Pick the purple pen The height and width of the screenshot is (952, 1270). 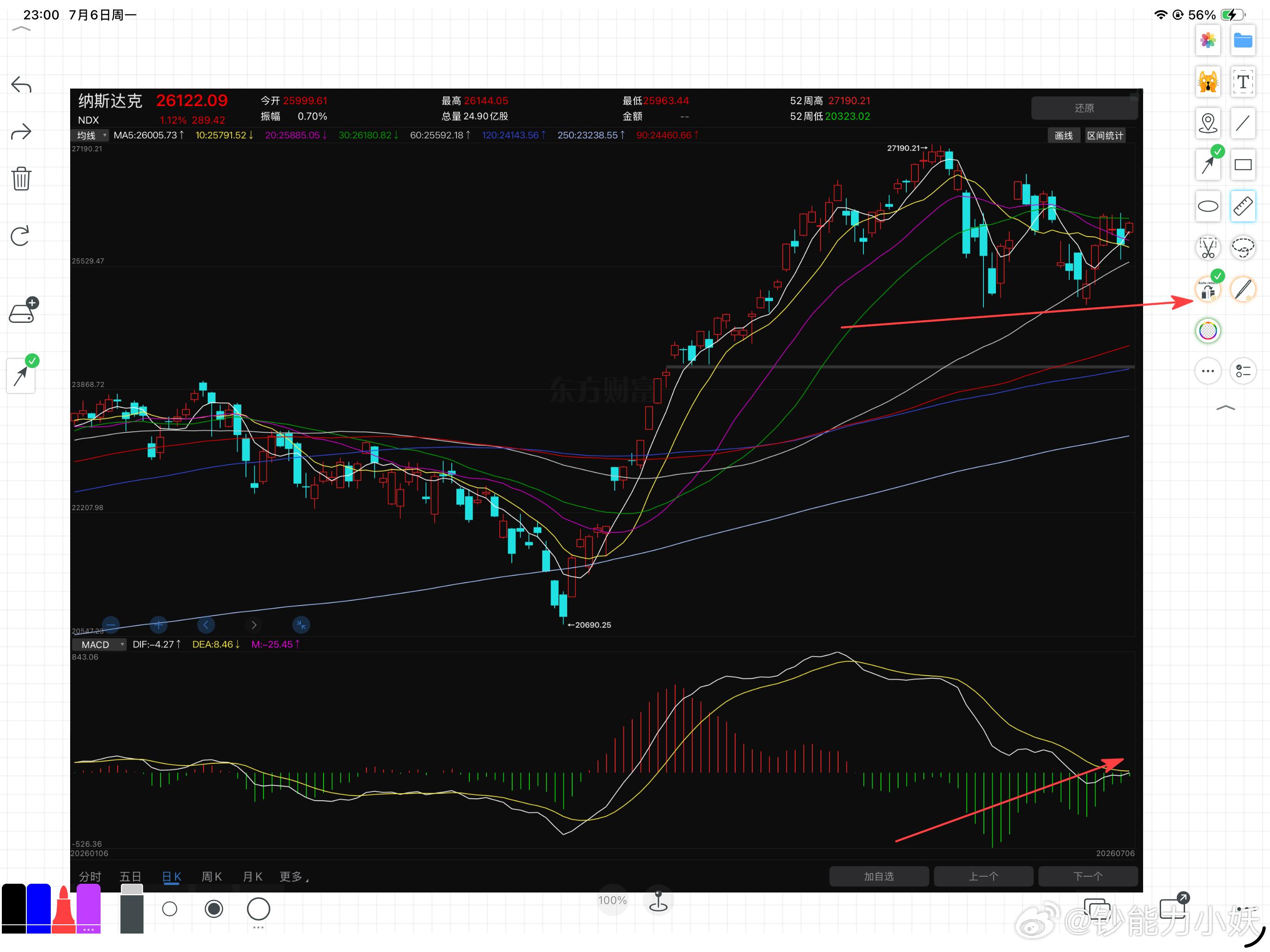[x=89, y=908]
